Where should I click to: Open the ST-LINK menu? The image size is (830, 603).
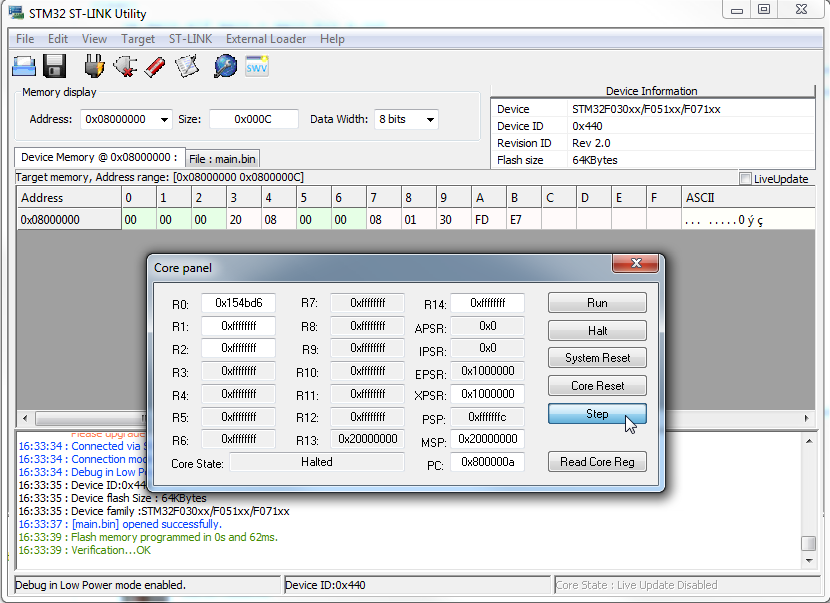click(190, 39)
